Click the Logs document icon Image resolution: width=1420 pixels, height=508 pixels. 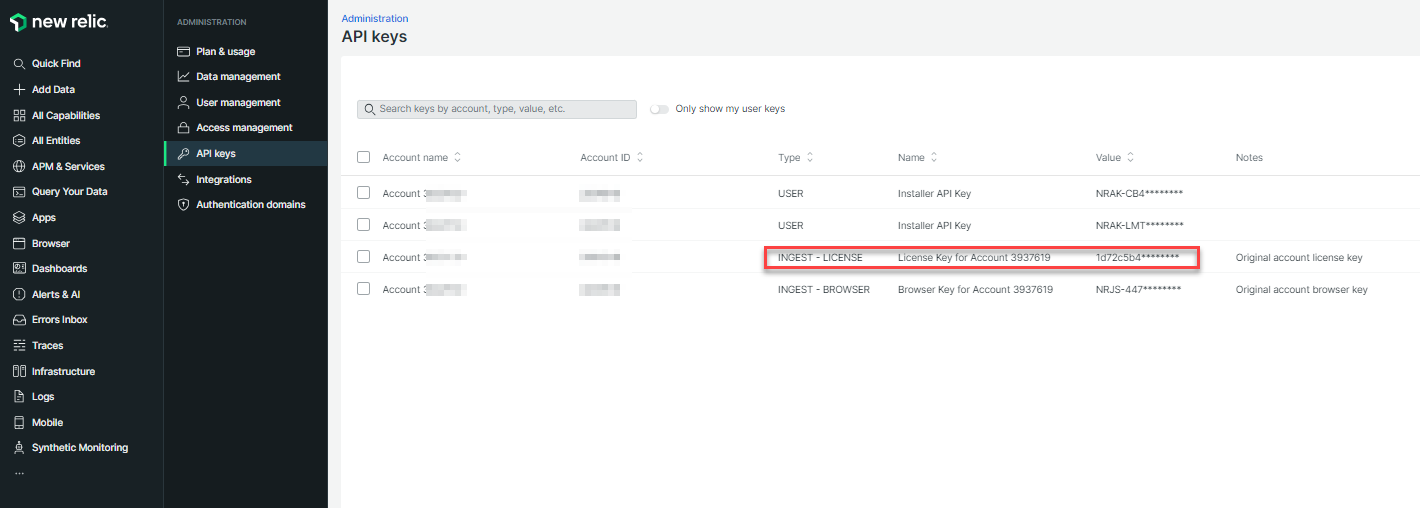[19, 397]
